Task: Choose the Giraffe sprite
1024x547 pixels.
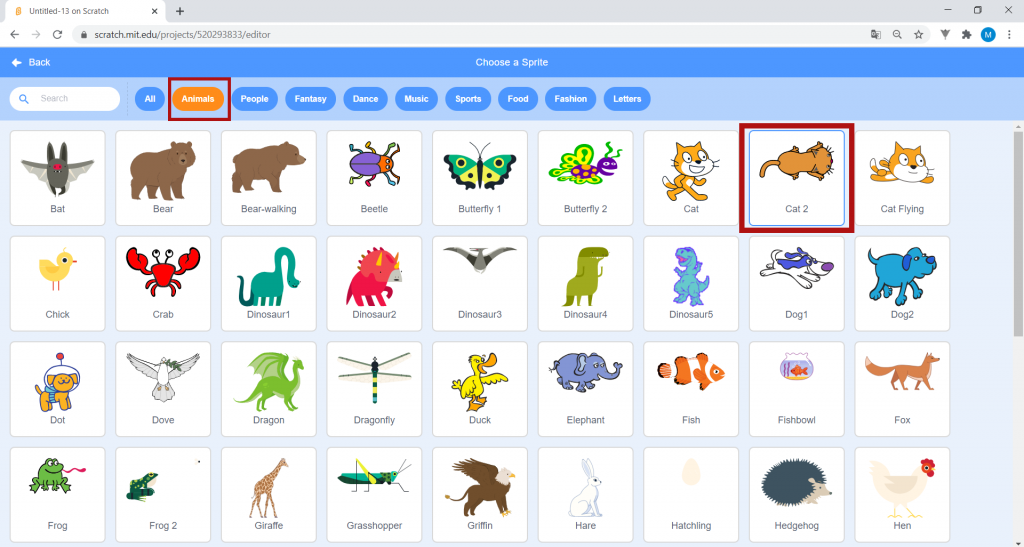Action: point(268,495)
